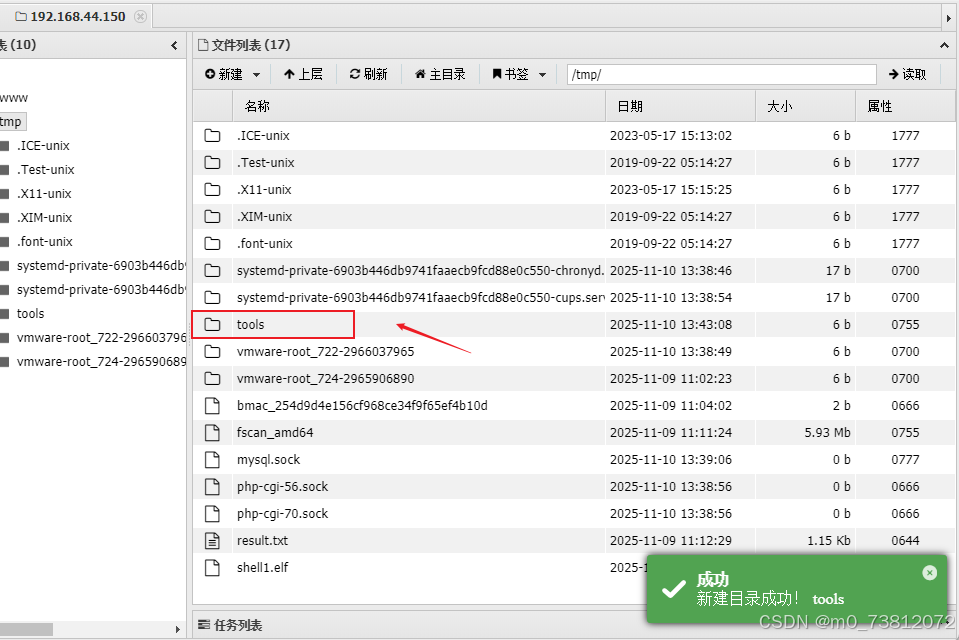Sort files by 名称 column
Image resolution: width=959 pixels, height=640 pixels.
(418, 106)
